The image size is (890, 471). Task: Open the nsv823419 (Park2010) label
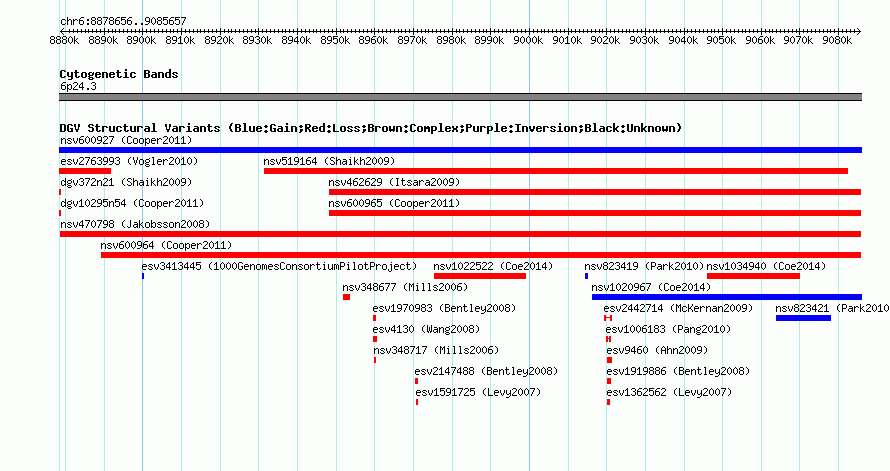pos(644,266)
